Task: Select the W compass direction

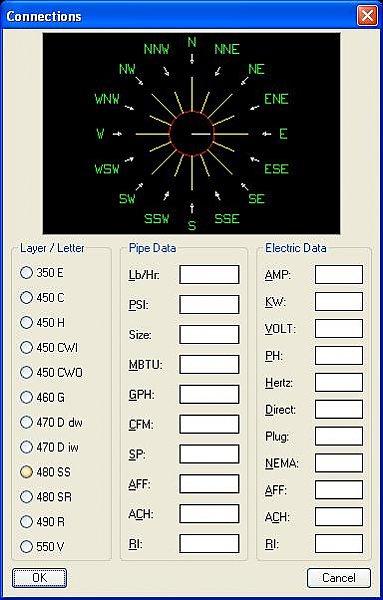Action: pos(100,134)
